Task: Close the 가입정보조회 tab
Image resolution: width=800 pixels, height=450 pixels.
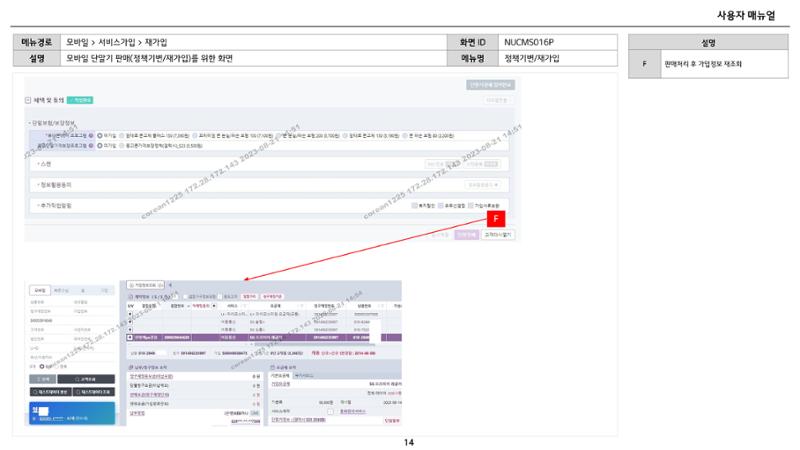Action: point(161,285)
